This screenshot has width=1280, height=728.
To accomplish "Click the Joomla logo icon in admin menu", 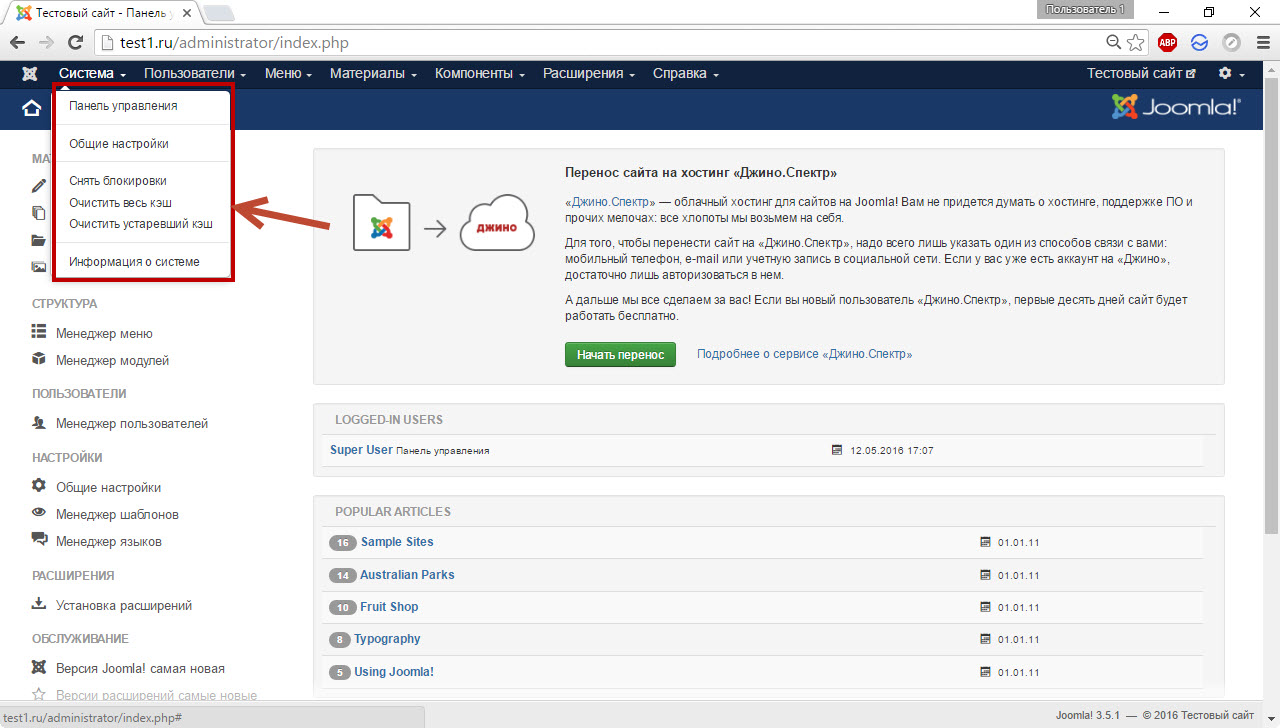I will (x=30, y=74).
